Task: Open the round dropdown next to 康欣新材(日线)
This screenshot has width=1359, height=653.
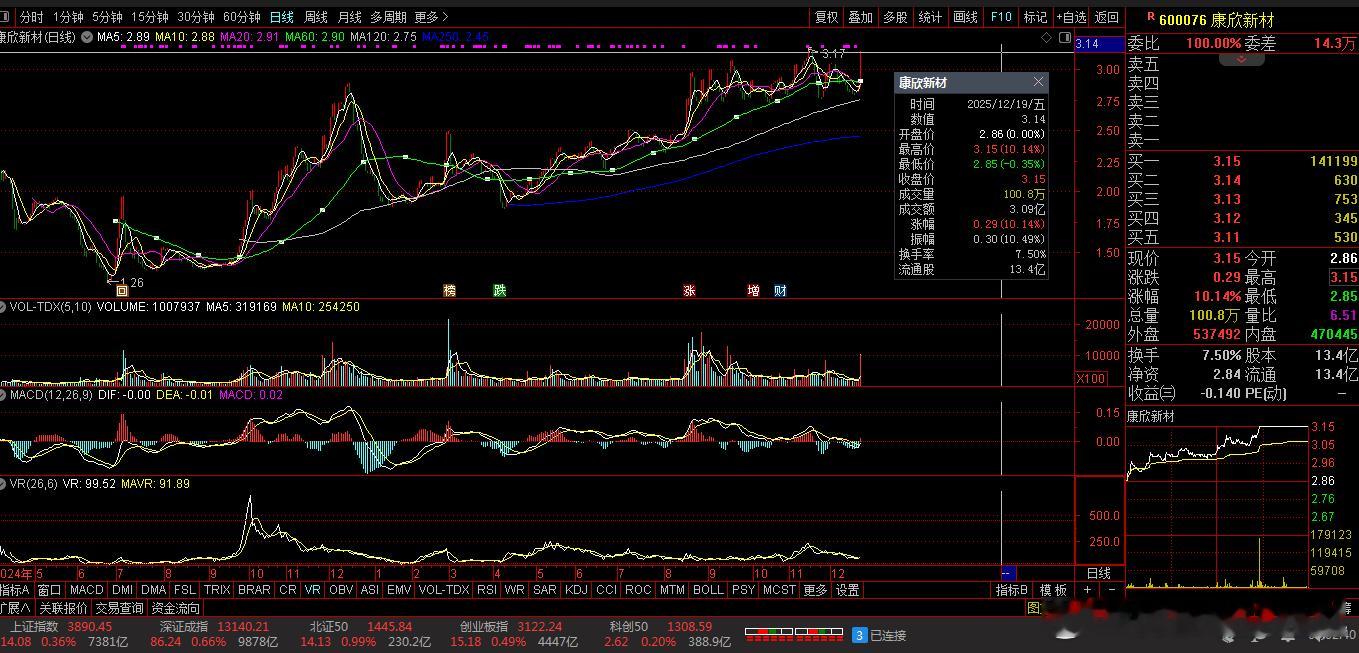Action: [x=87, y=37]
